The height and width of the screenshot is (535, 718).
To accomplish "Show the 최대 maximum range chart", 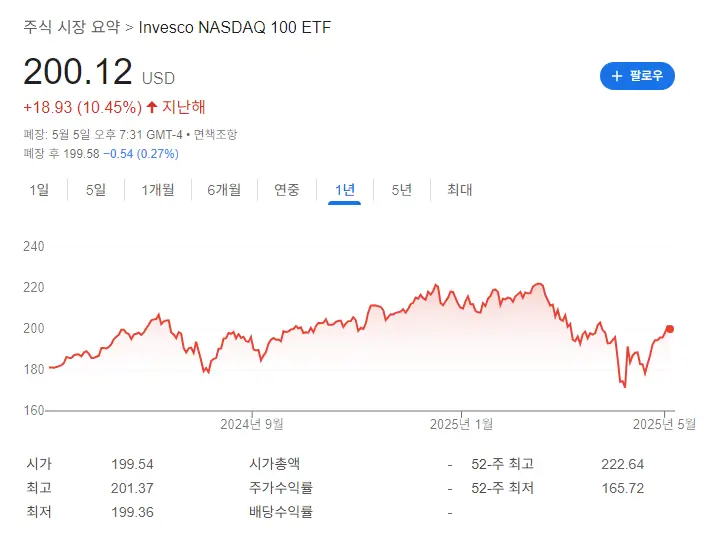I will pos(460,190).
